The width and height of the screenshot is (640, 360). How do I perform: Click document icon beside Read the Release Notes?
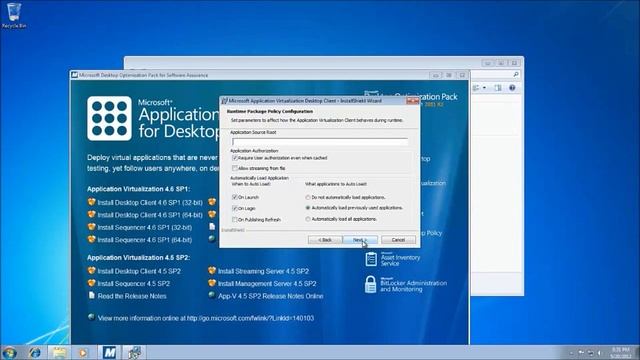tap(91, 295)
